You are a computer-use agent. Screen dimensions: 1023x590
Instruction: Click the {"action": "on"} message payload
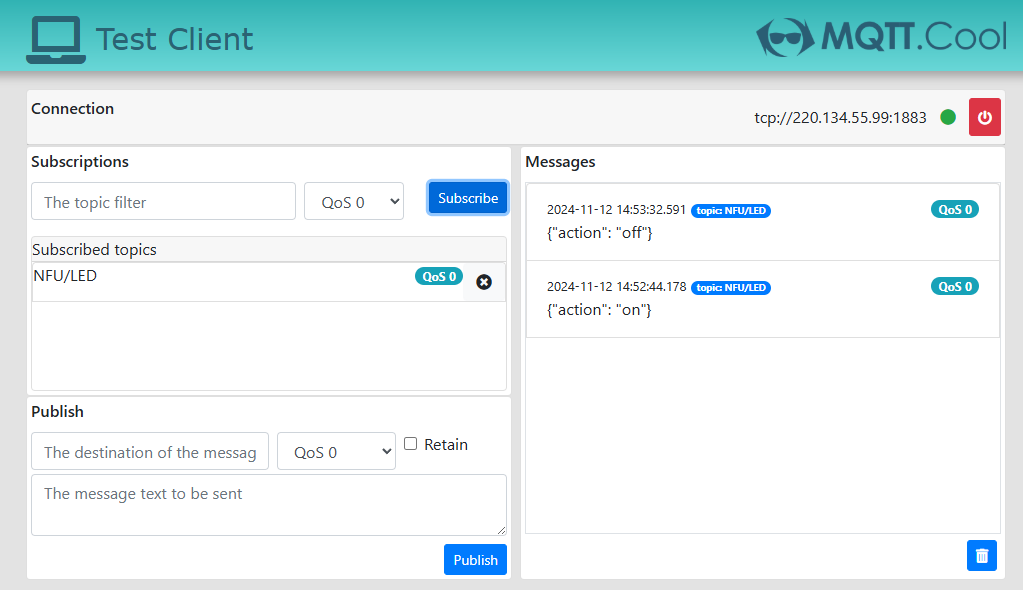point(600,310)
